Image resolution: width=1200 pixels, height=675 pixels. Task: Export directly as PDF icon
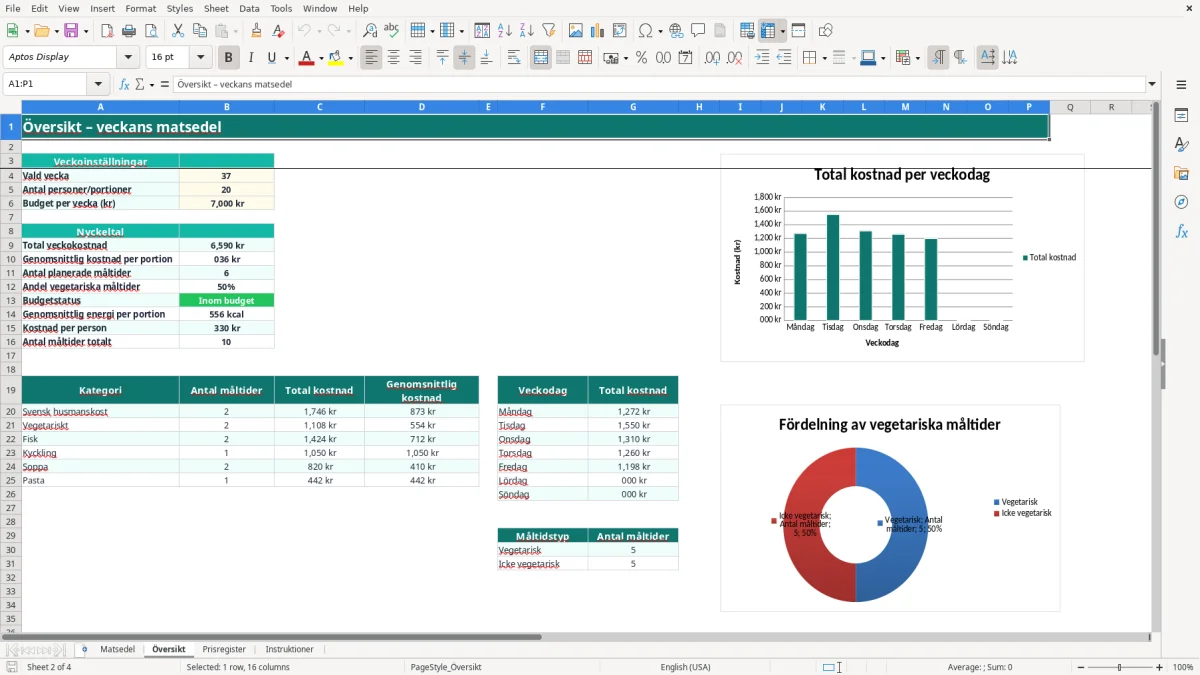coord(107,31)
